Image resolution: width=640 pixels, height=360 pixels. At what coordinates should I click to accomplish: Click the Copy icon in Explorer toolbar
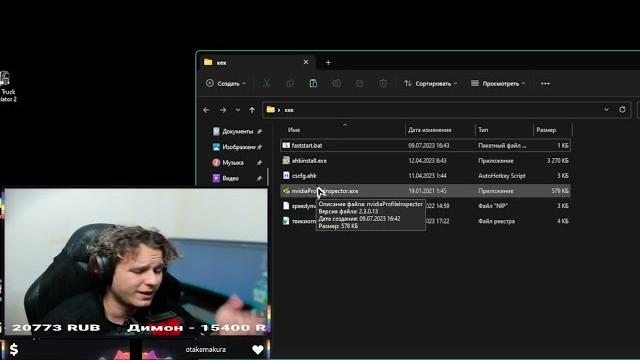click(x=290, y=84)
